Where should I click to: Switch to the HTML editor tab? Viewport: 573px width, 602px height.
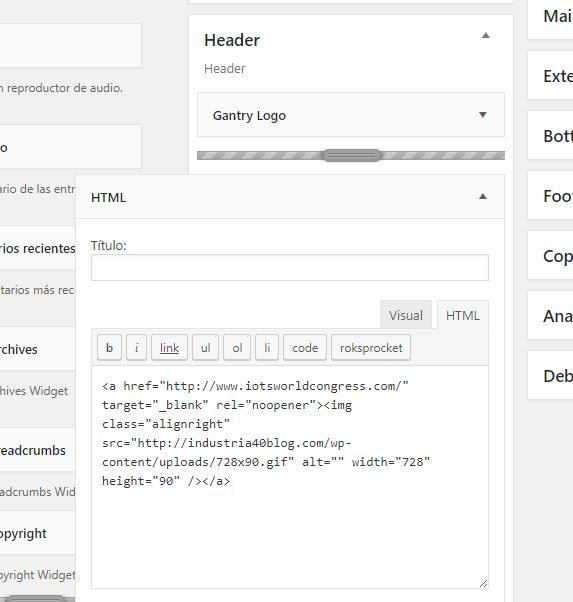coord(462,315)
